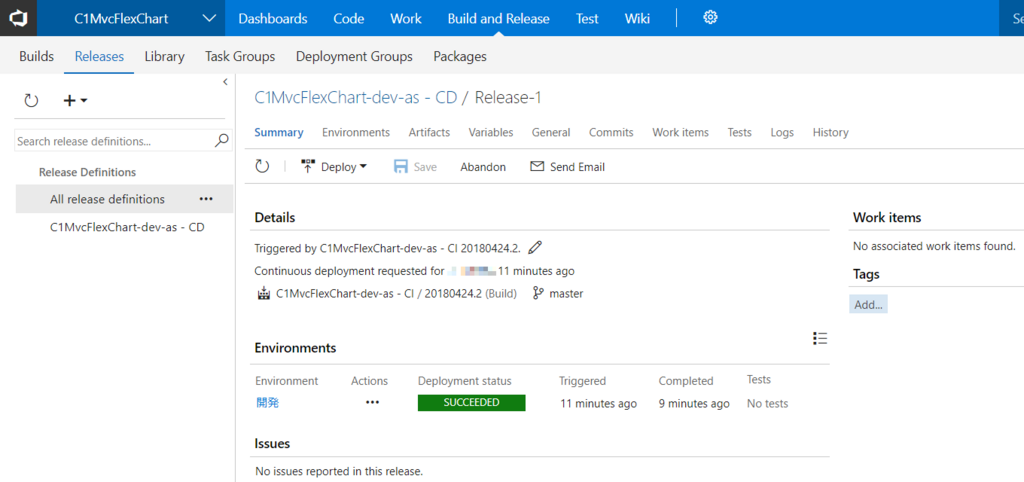This screenshot has width=1024, height=482.
Task: Collapse the left sidebar pane chevron
Action: [x=225, y=82]
